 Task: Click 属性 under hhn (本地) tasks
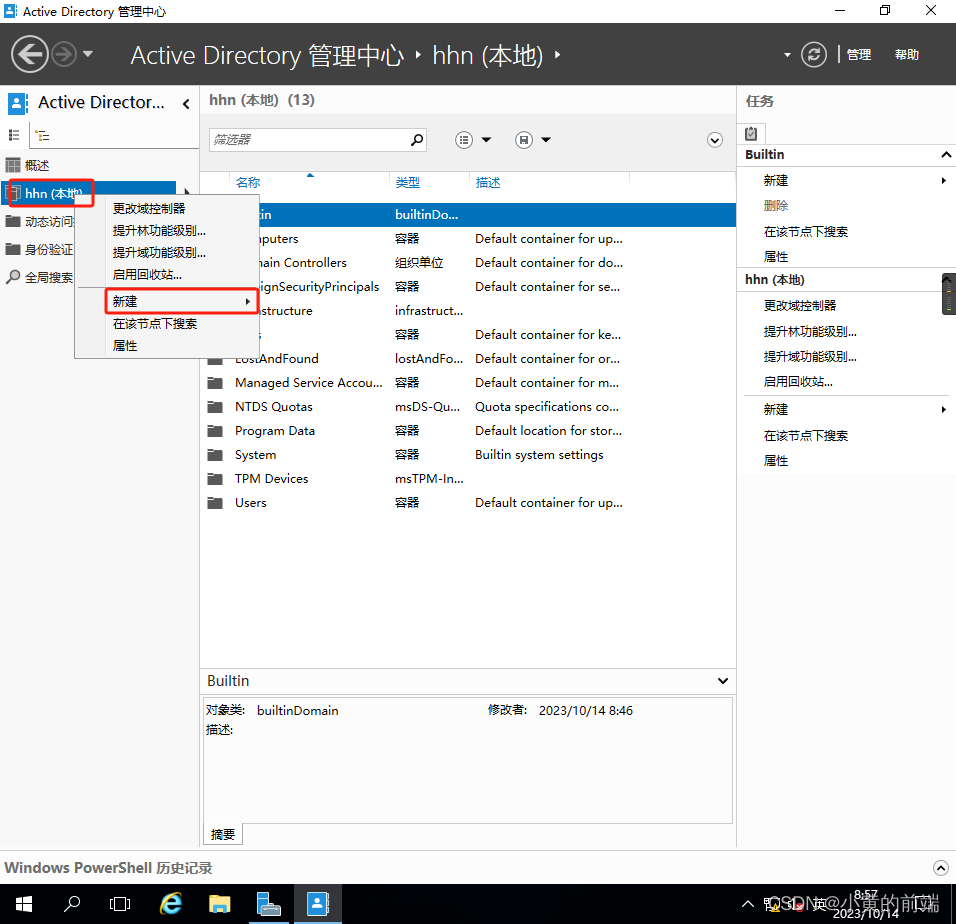pos(776,461)
